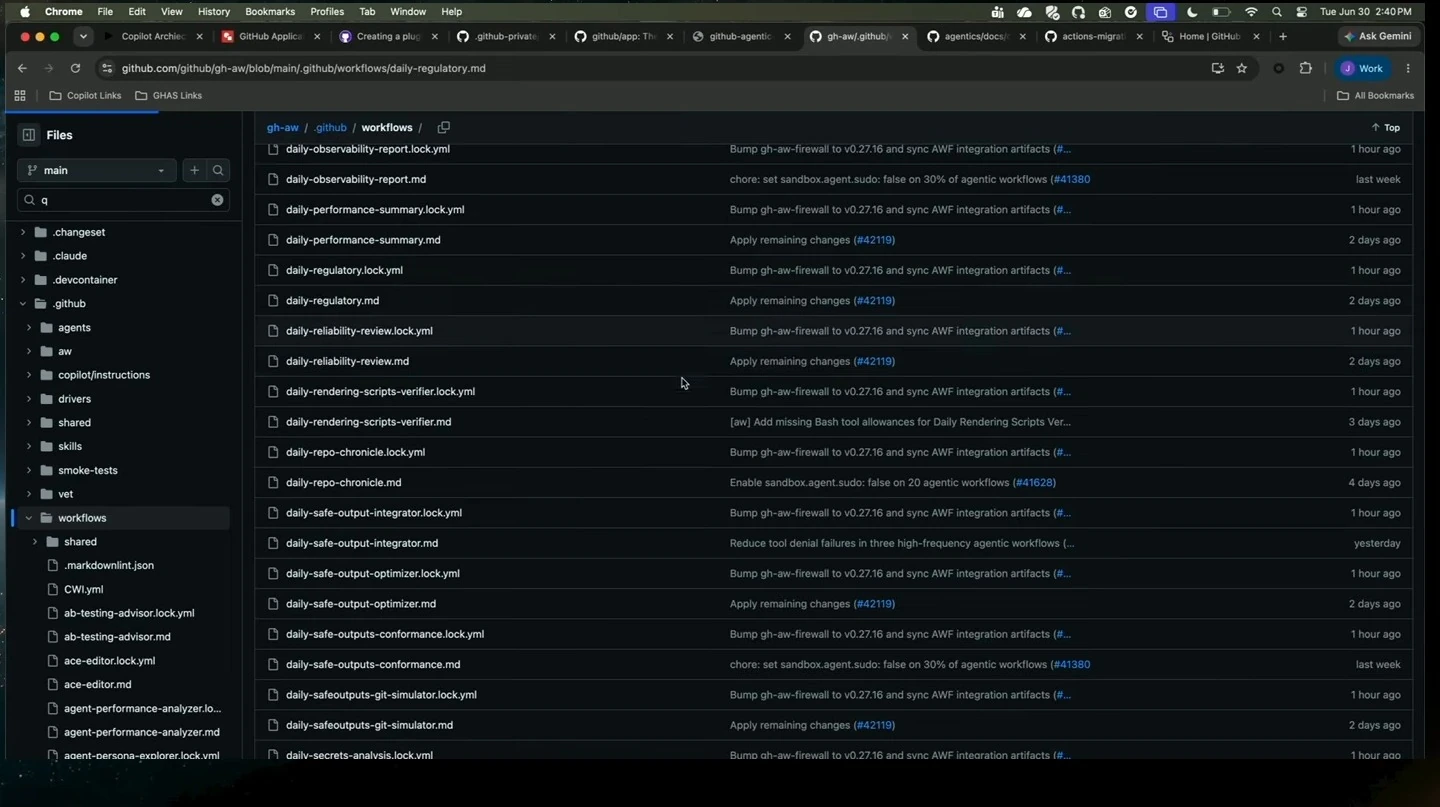Close the gh-aw/.github tab
1440x807 pixels.
[905, 36]
